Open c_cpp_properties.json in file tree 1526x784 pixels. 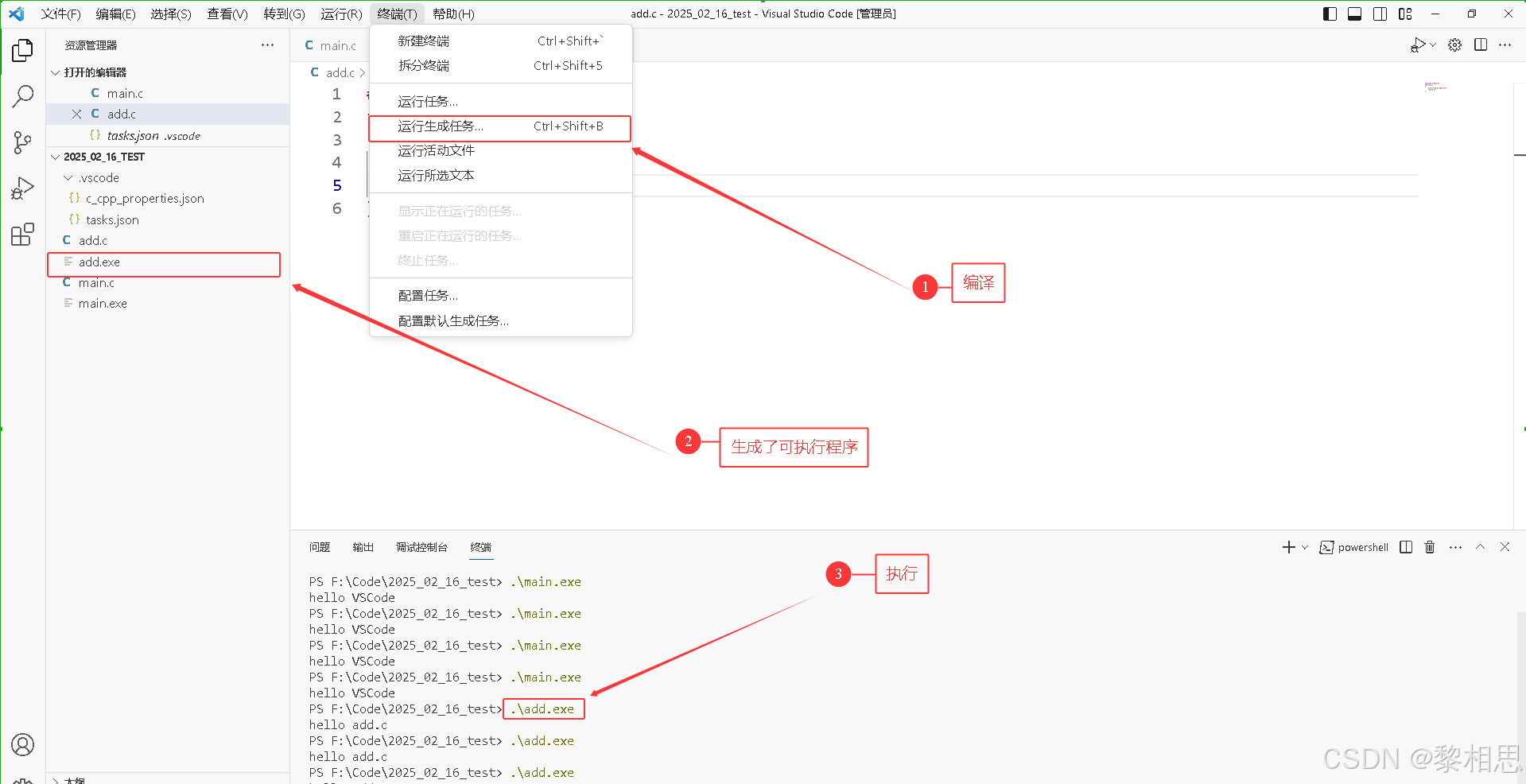tap(168, 199)
